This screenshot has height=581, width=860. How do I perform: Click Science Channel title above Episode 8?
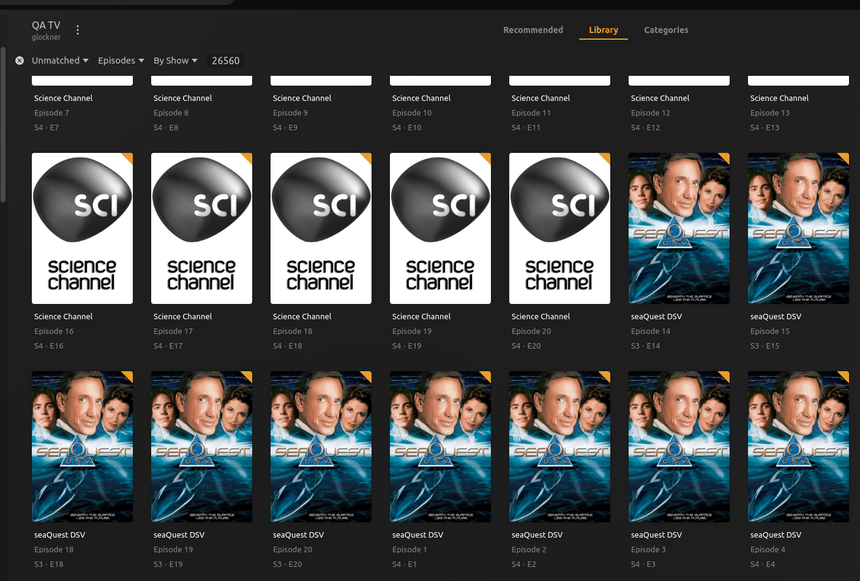[x=183, y=98]
